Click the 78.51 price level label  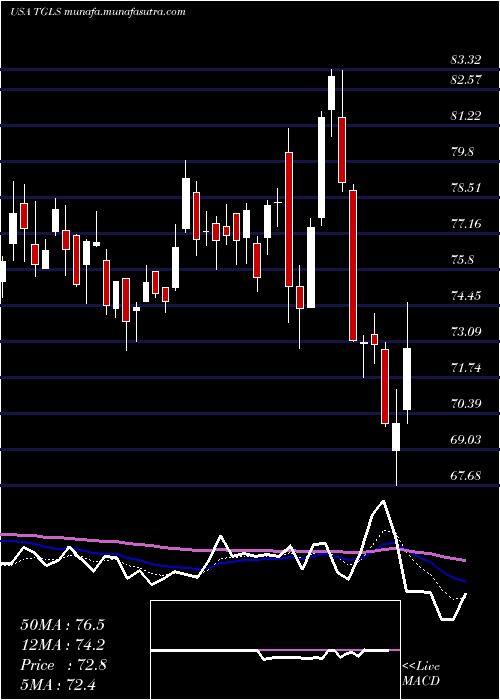click(466, 188)
